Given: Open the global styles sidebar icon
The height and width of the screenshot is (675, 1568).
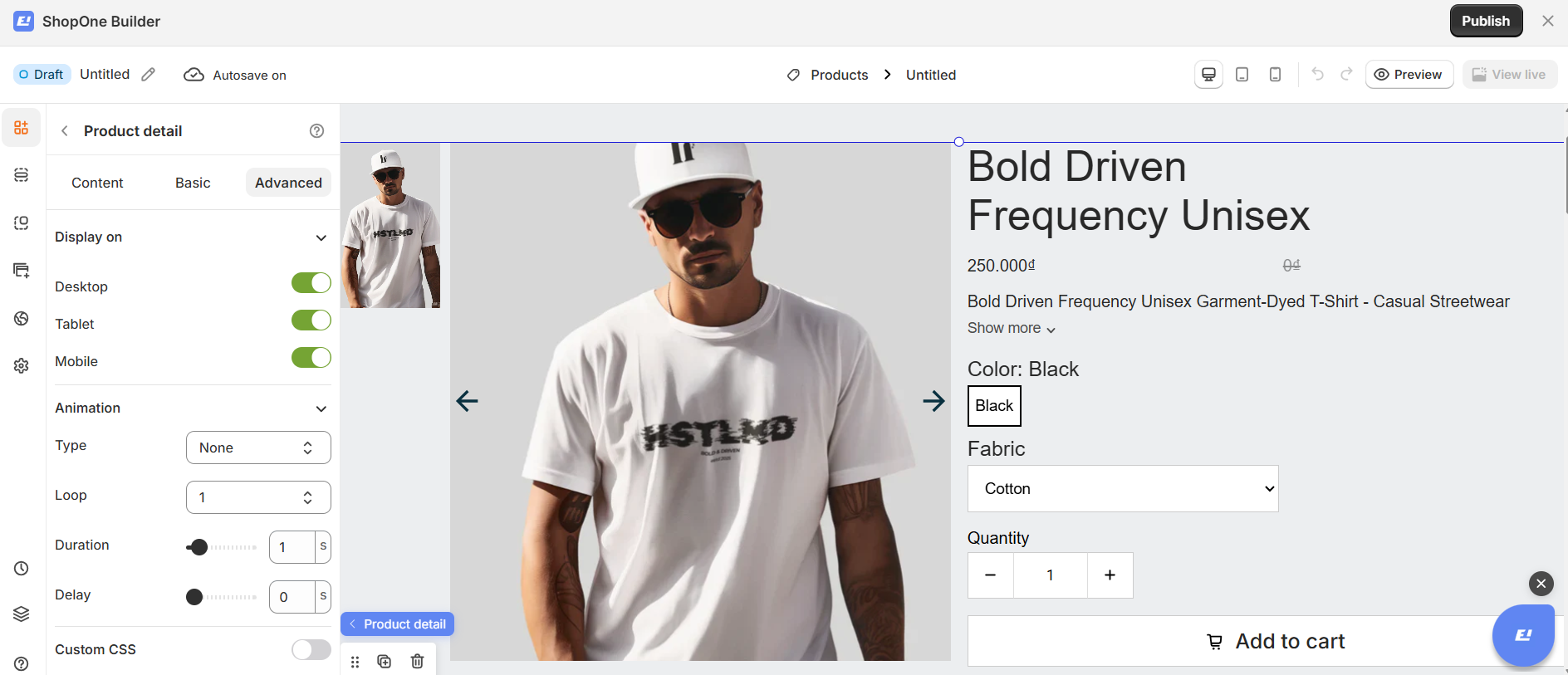Looking at the screenshot, I should [22, 319].
